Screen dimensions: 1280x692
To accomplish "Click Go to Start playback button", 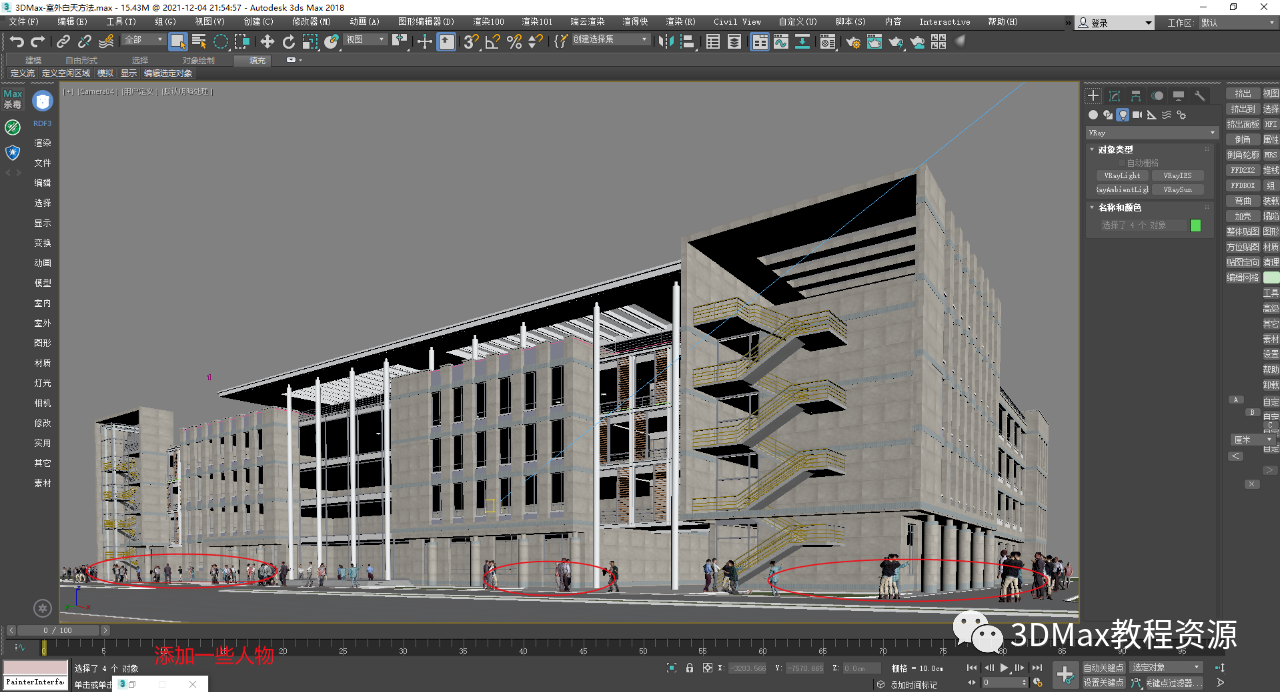I will tap(972, 668).
